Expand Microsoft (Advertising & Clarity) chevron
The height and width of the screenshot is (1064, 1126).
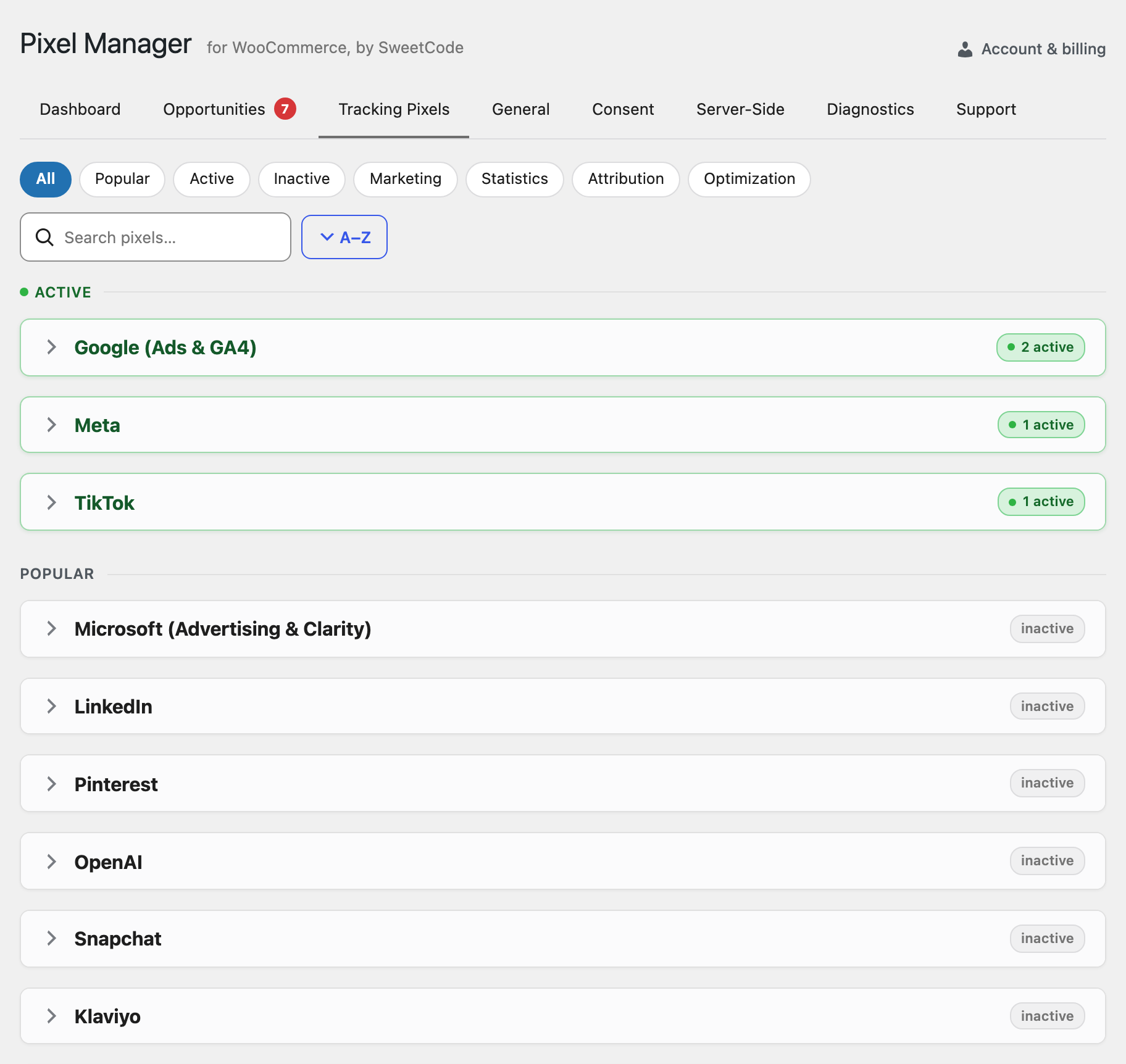(x=52, y=628)
